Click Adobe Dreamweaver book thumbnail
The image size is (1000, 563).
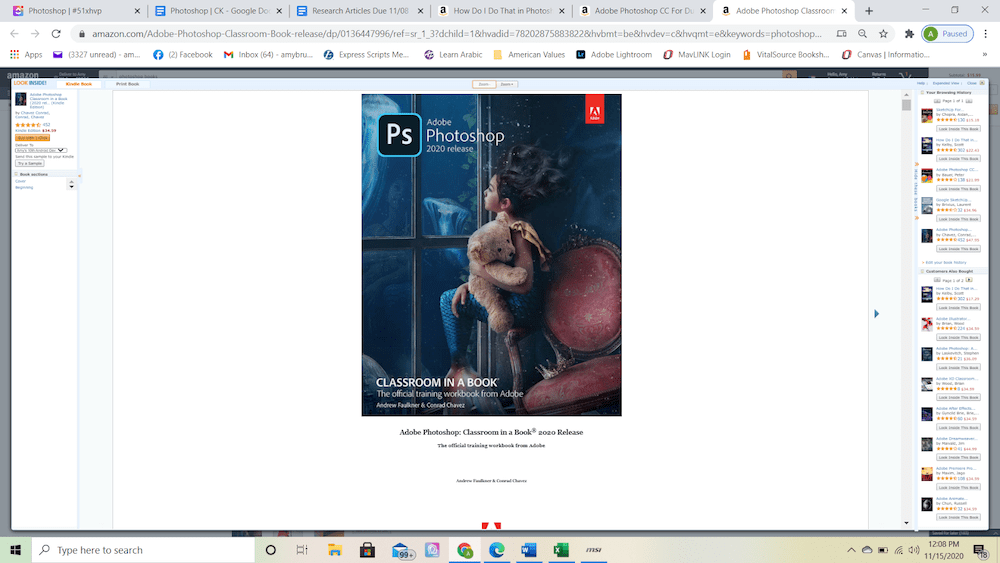coord(927,444)
